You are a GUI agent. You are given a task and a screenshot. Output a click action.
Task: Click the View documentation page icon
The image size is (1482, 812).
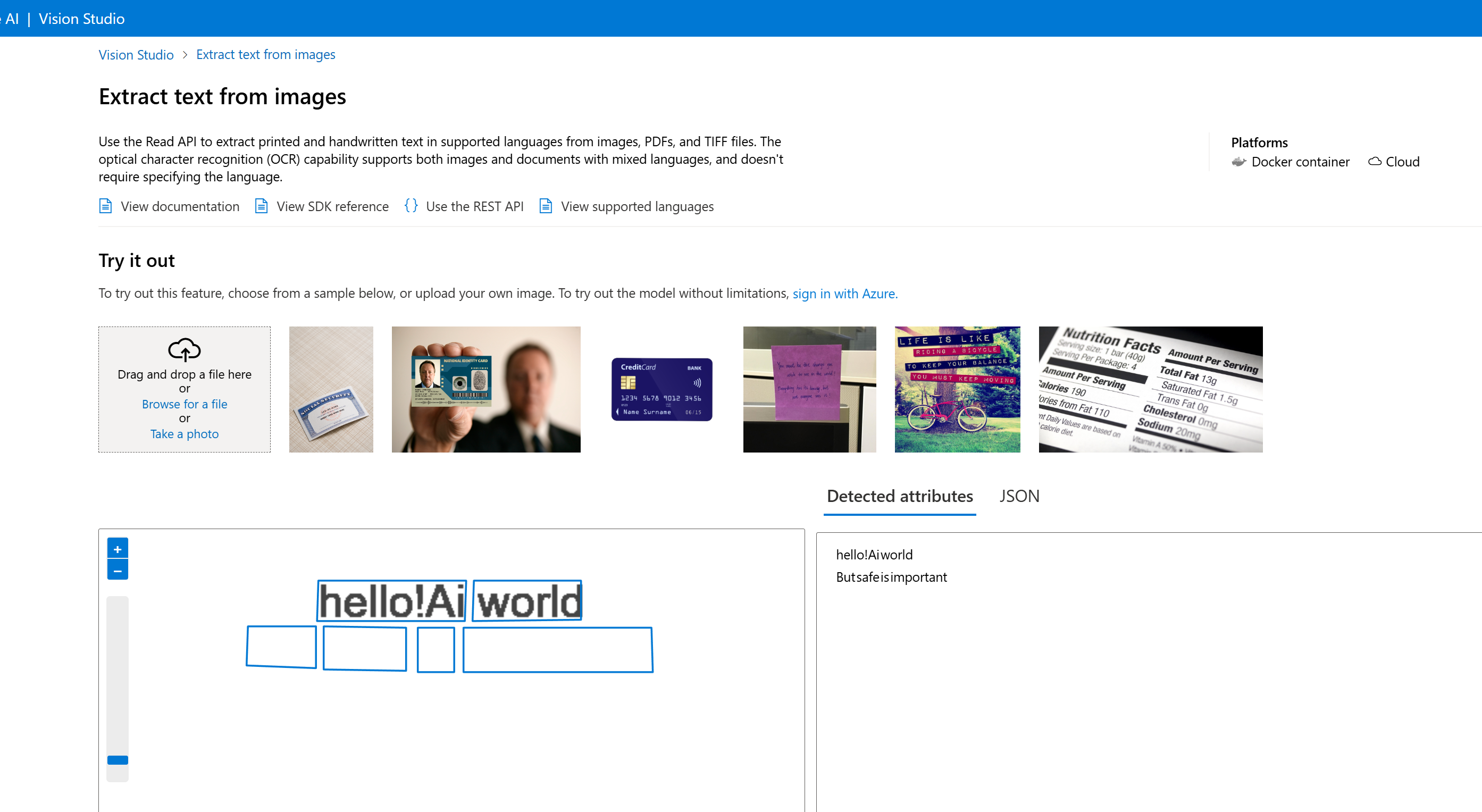click(105, 206)
